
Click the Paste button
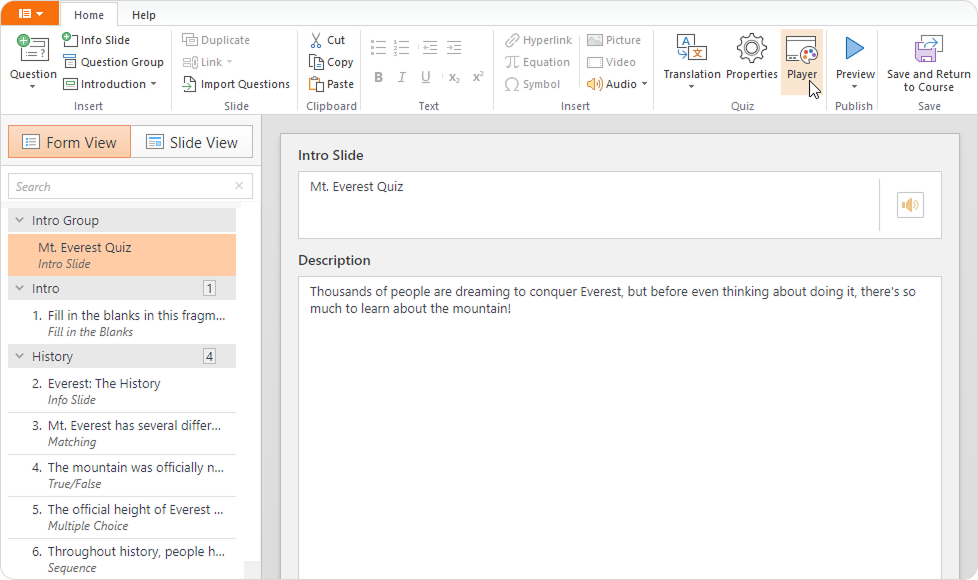click(x=331, y=84)
